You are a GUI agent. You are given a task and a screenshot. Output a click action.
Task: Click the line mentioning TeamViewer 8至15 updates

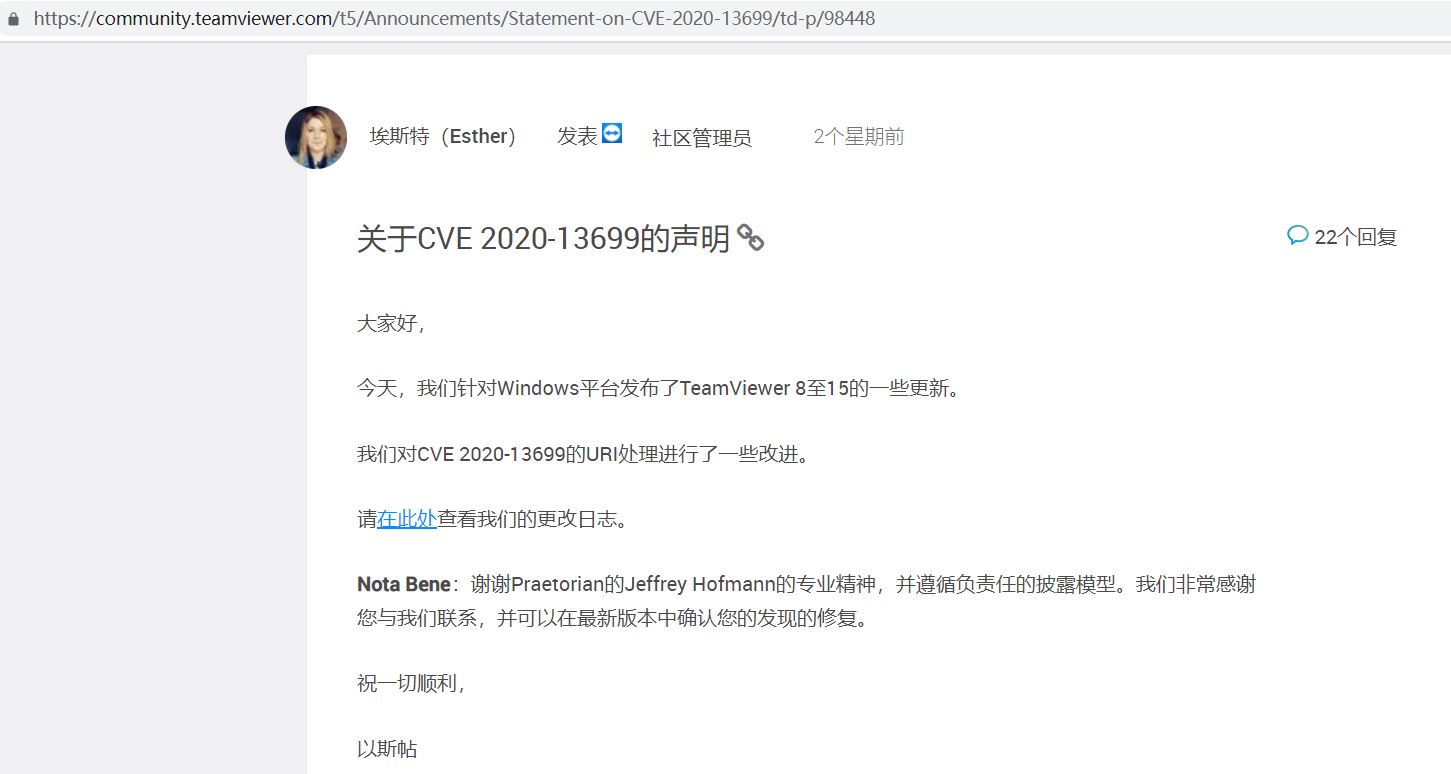(x=660, y=388)
